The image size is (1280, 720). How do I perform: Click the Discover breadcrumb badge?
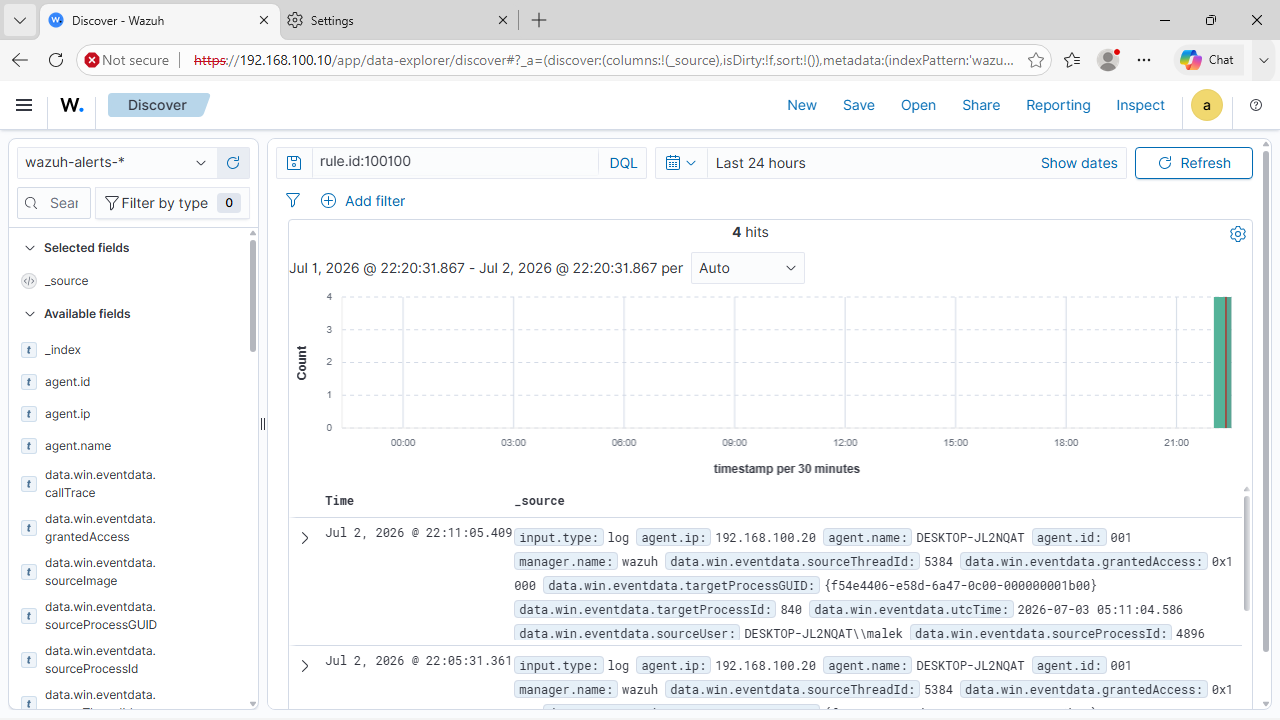157,105
